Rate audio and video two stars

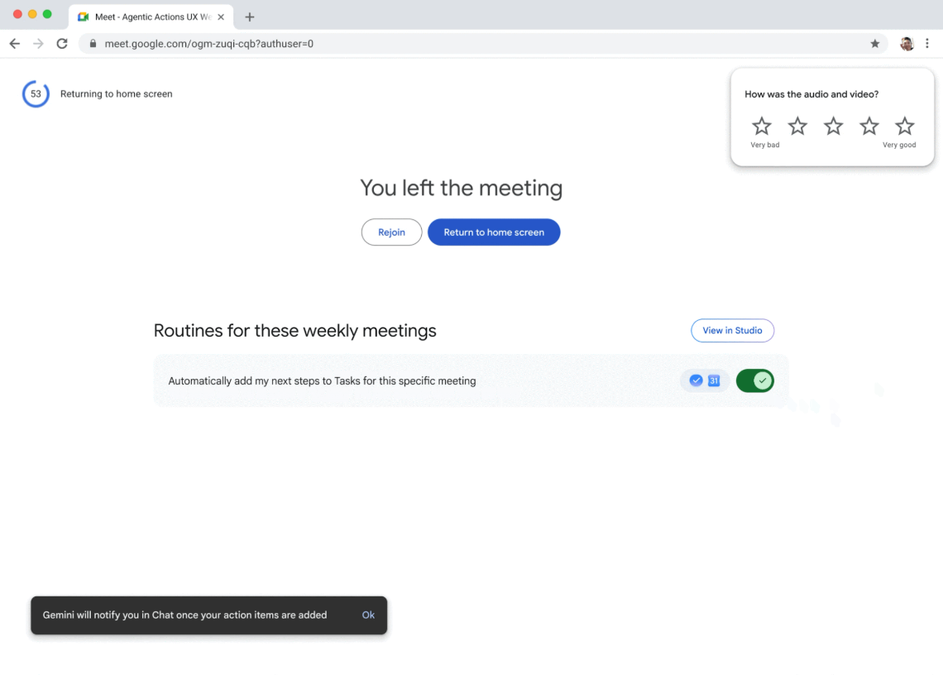click(x=797, y=126)
